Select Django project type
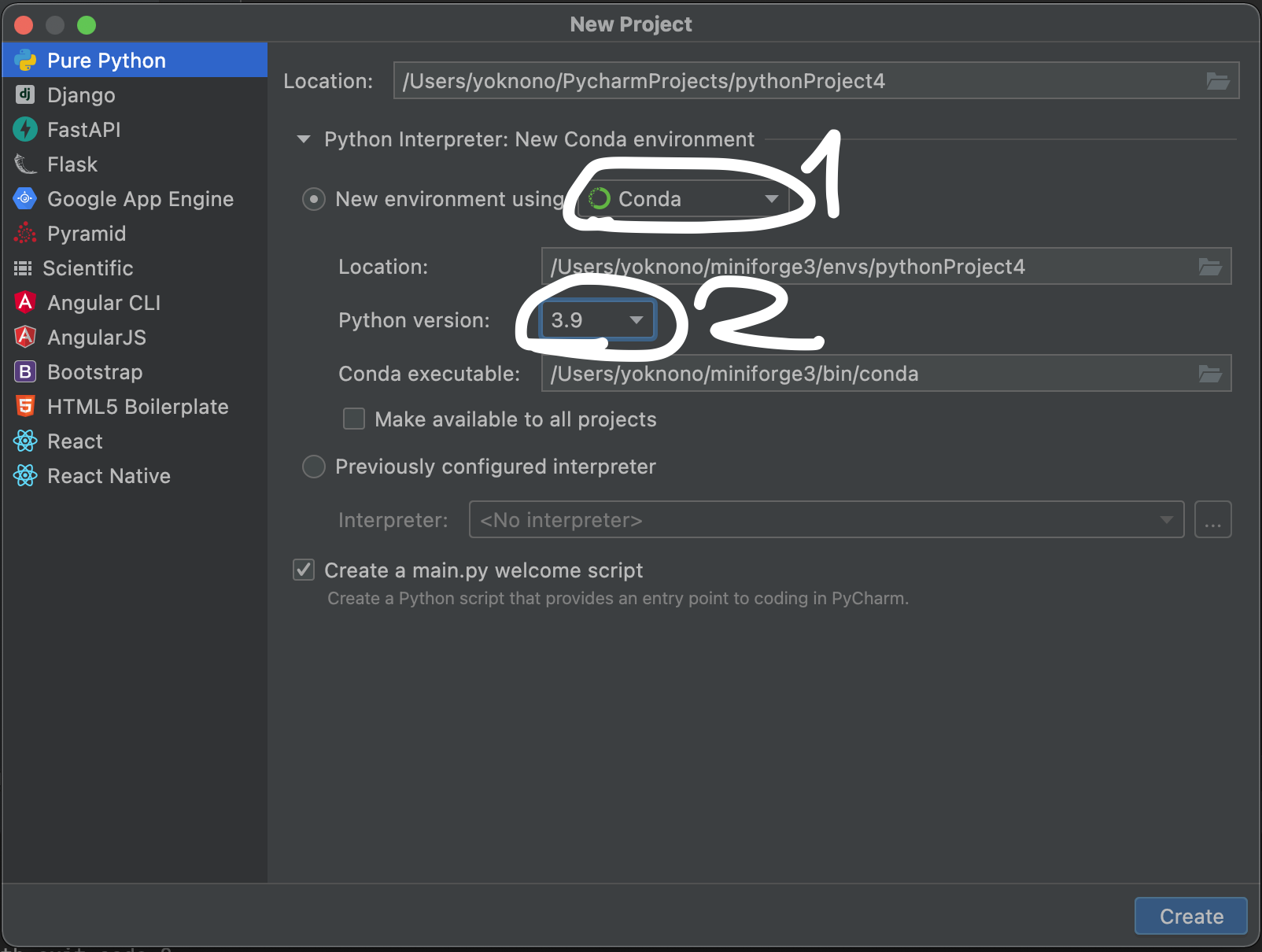Screen dimensions: 1262x952 pyautogui.click(x=135, y=95)
